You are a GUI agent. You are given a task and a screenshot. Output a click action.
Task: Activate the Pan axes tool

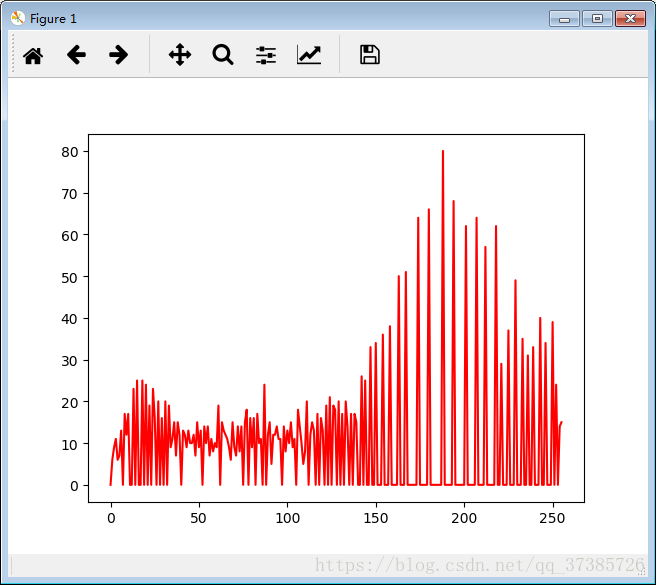point(180,55)
